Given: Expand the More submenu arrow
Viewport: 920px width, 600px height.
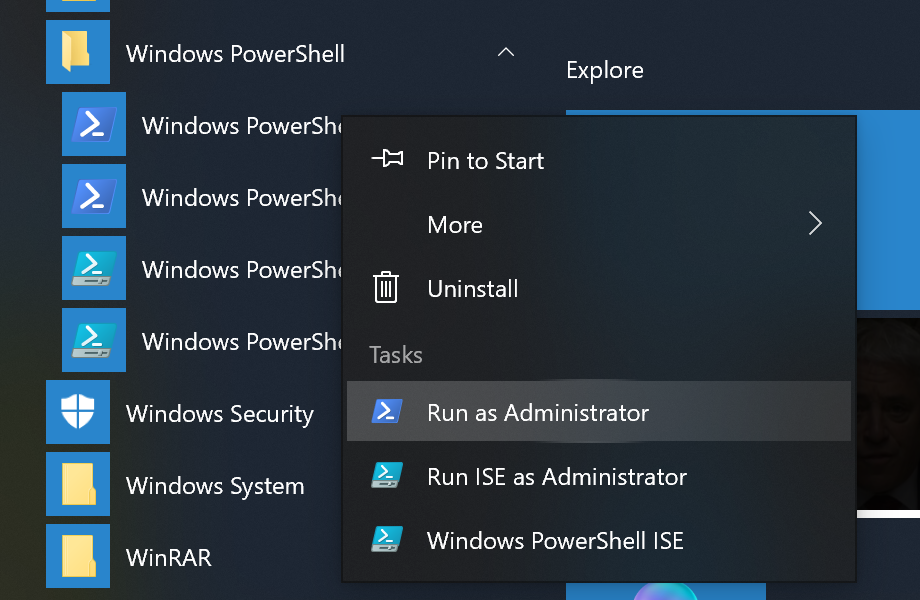Looking at the screenshot, I should (814, 223).
